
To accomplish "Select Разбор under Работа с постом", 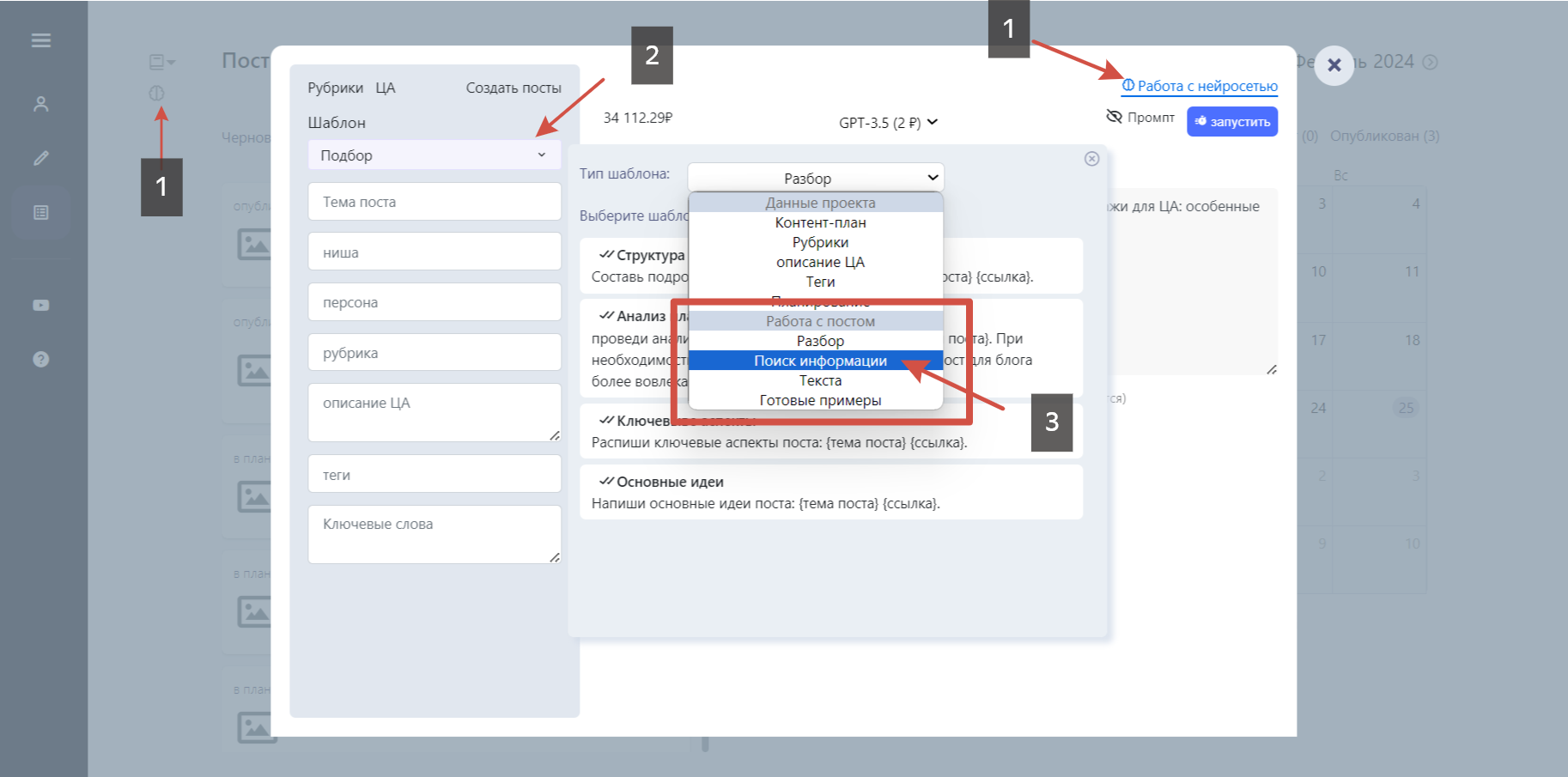I will (x=820, y=341).
